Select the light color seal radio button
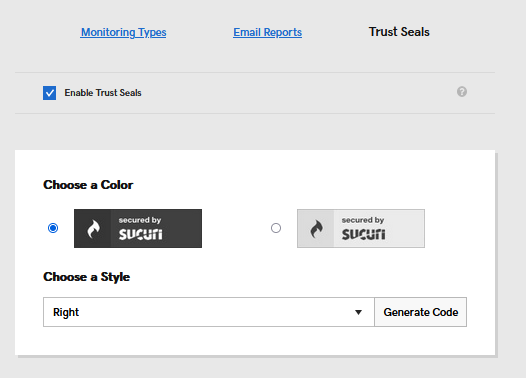The width and height of the screenshot is (526, 378). [276, 228]
